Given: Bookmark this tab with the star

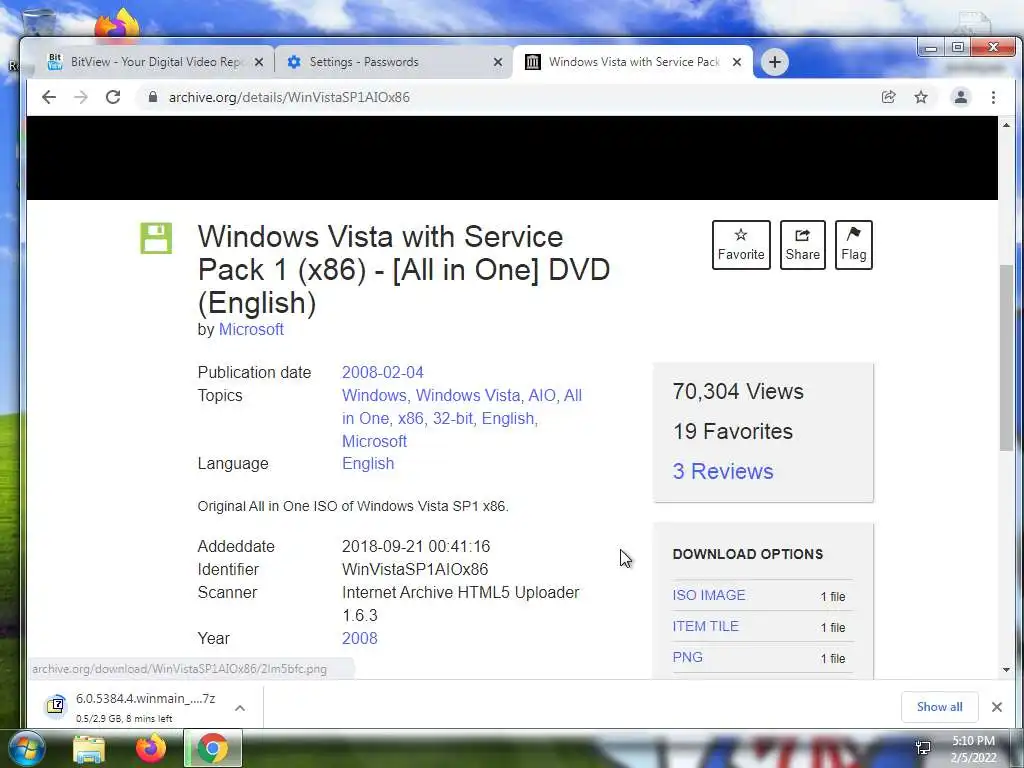Looking at the screenshot, I should [921, 97].
